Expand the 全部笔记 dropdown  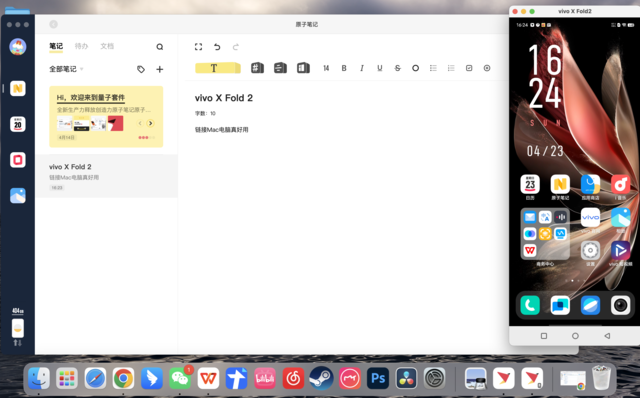(66, 69)
